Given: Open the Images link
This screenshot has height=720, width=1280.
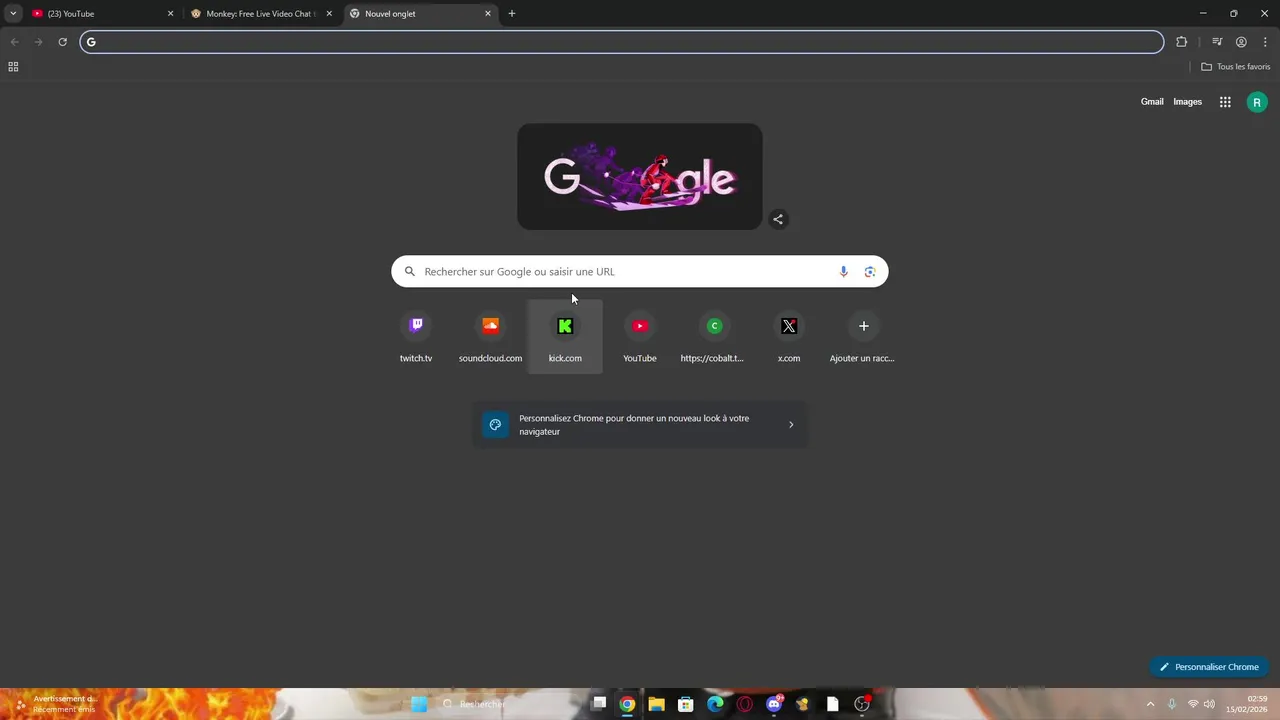Looking at the screenshot, I should tap(1187, 102).
